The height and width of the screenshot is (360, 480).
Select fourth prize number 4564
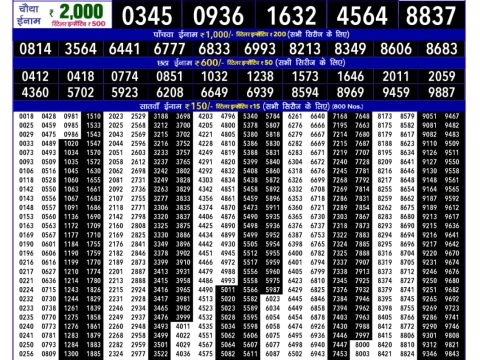point(362,16)
